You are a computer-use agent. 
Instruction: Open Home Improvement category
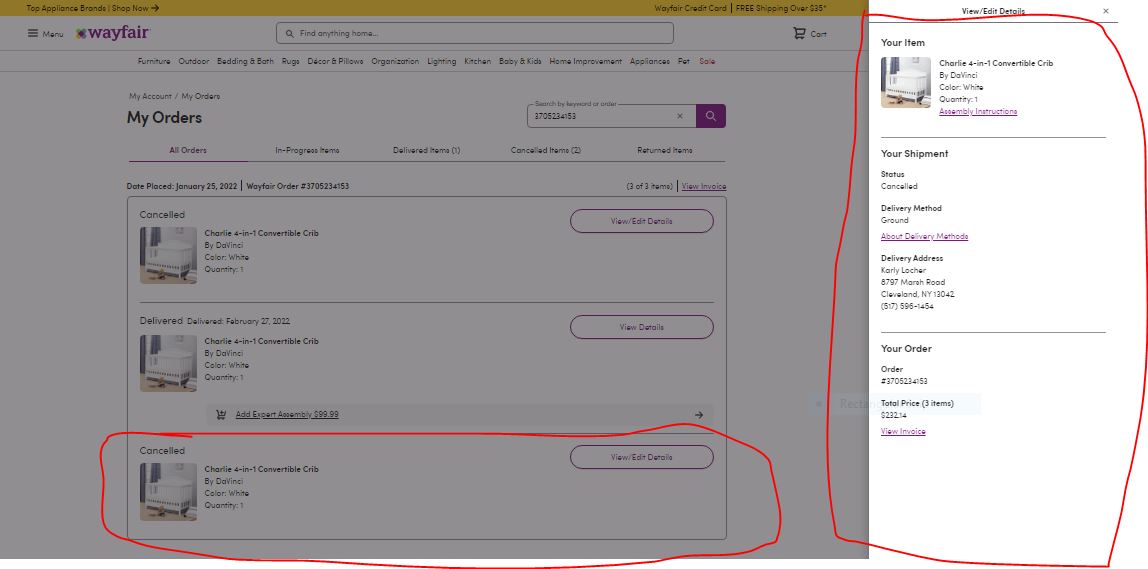click(x=586, y=62)
